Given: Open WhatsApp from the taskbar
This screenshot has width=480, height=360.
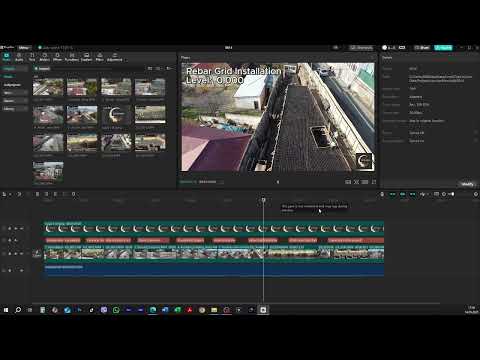Looking at the screenshot, I should click(116, 310).
